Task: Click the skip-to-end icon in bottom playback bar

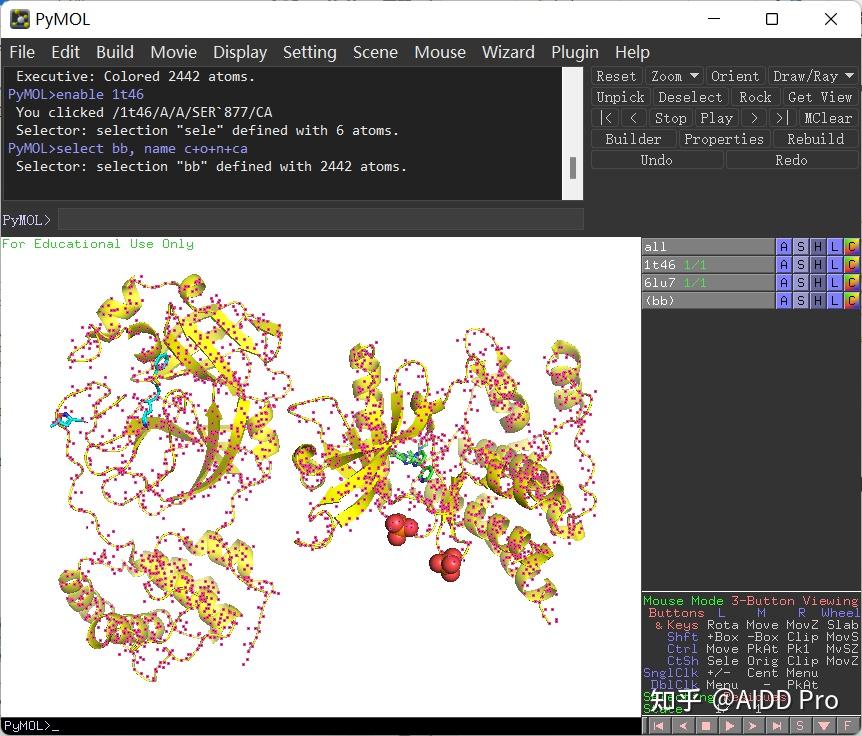Action: tap(776, 726)
